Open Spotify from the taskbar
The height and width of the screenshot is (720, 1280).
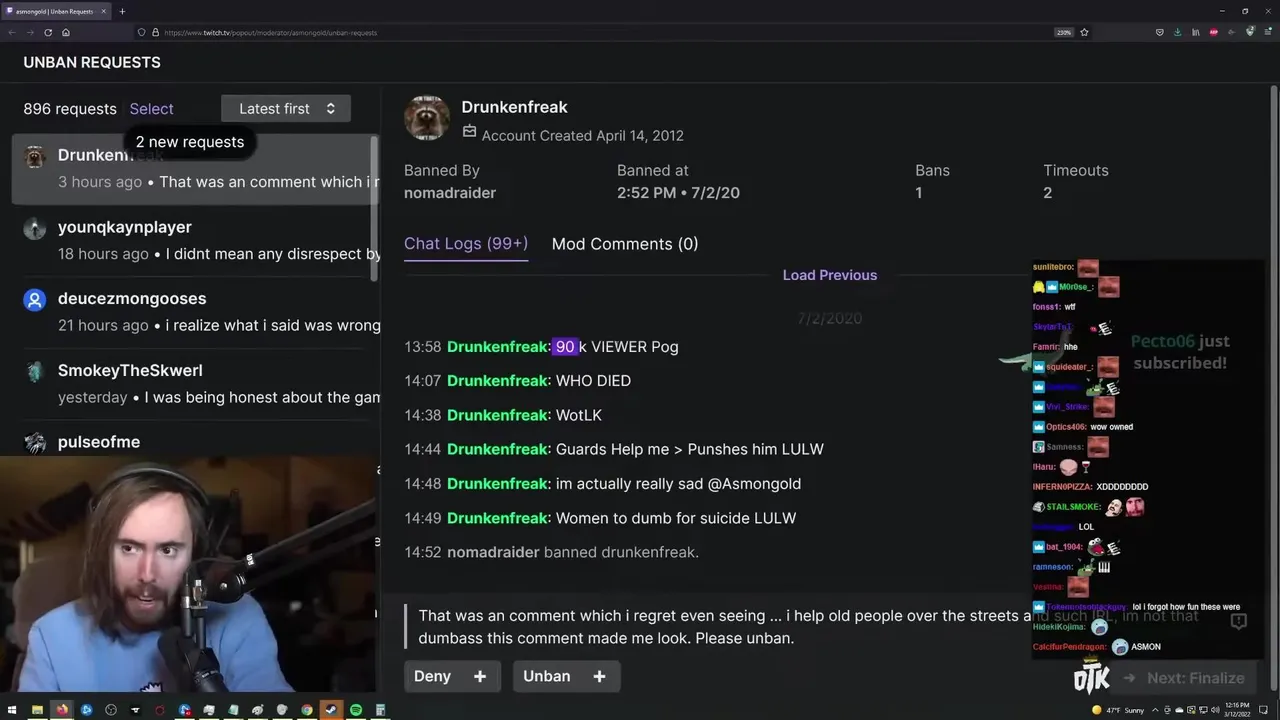point(355,710)
